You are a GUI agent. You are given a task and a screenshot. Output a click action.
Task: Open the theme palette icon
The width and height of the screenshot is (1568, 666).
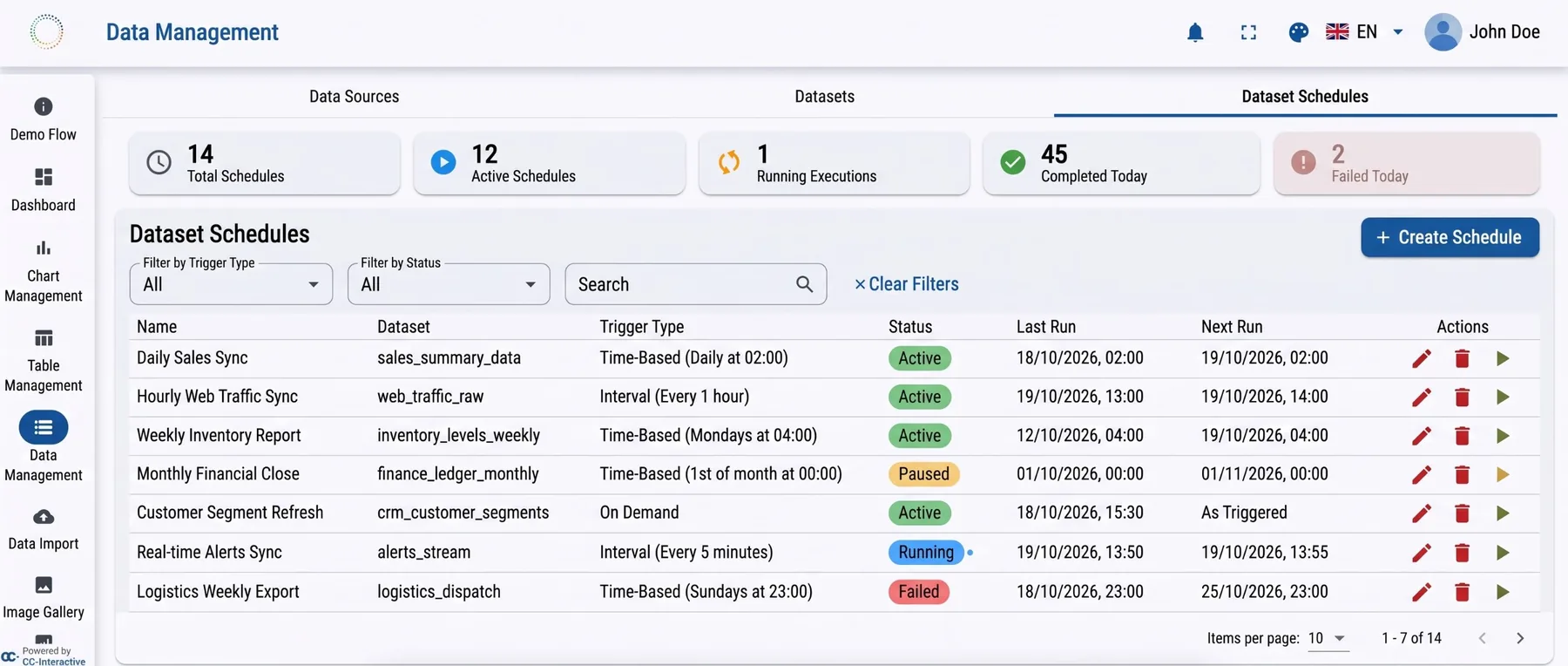(x=1298, y=33)
